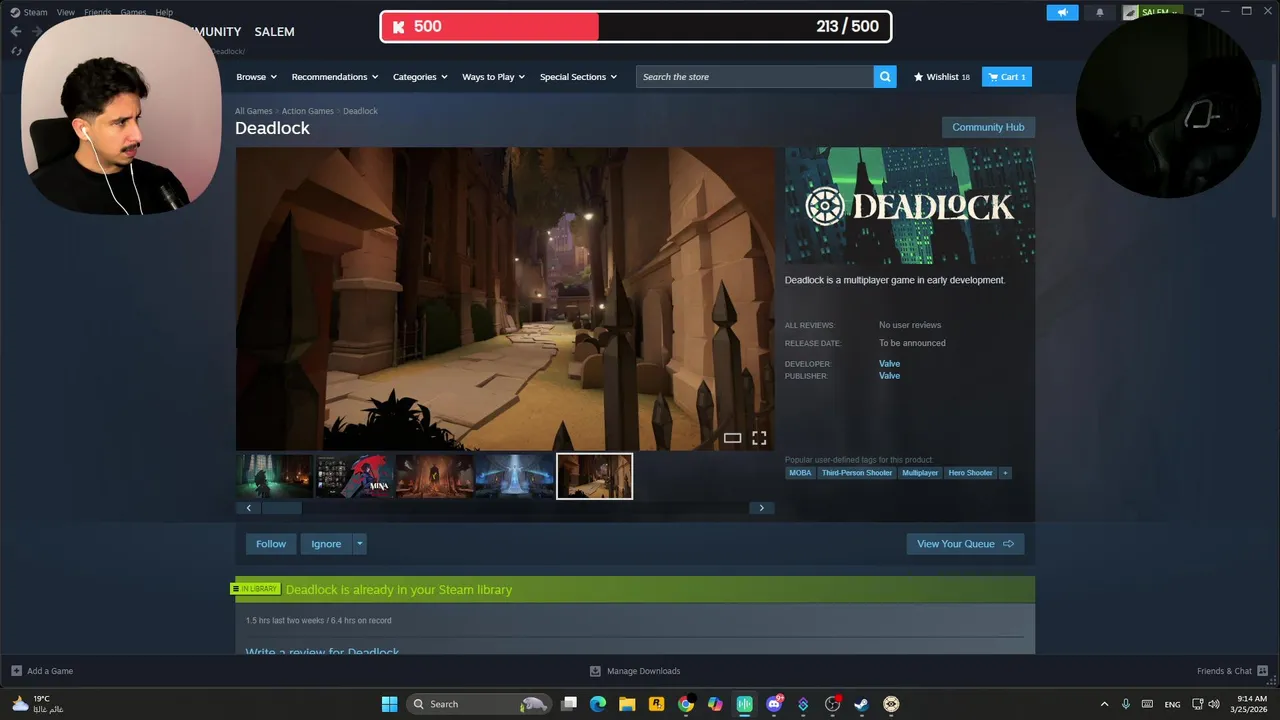Go back with the navigation arrow
The height and width of the screenshot is (720, 1280).
tap(16, 31)
